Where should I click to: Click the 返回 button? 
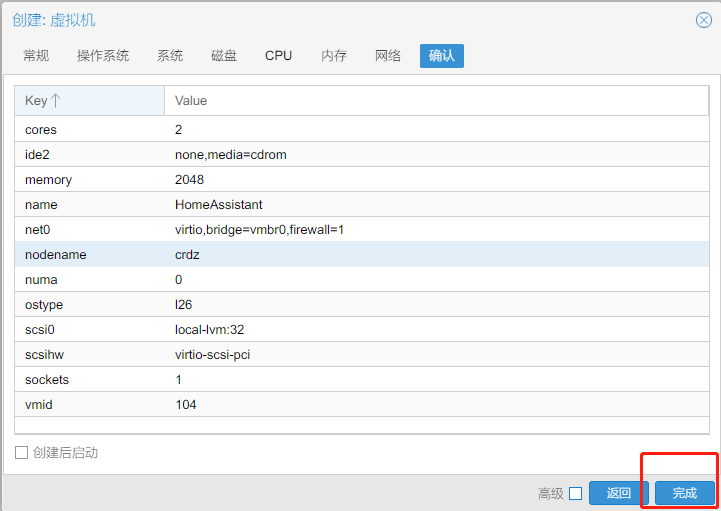point(618,493)
